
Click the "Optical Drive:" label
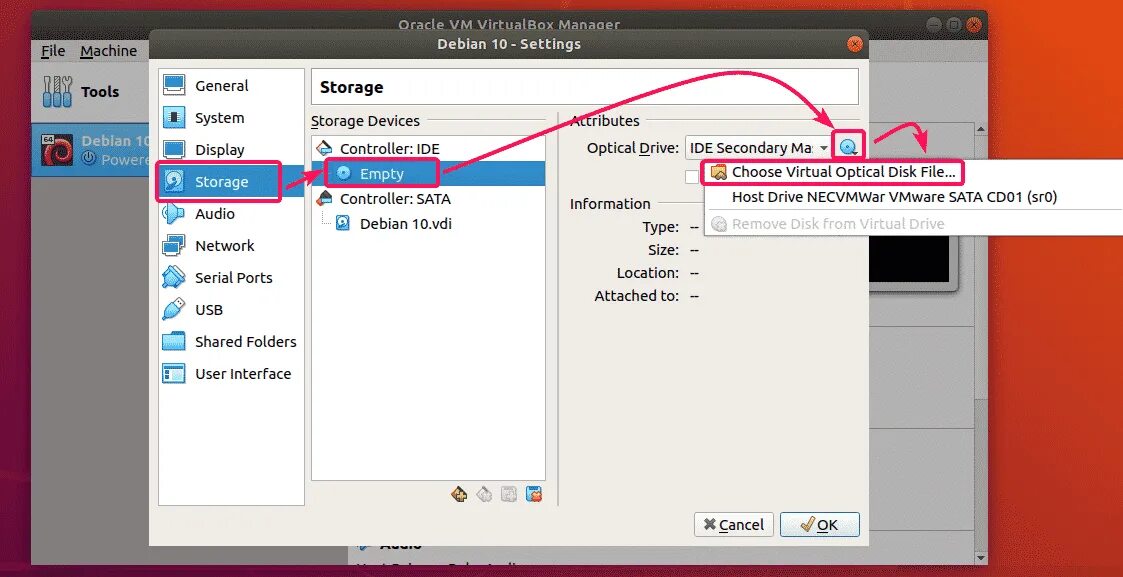click(x=632, y=148)
